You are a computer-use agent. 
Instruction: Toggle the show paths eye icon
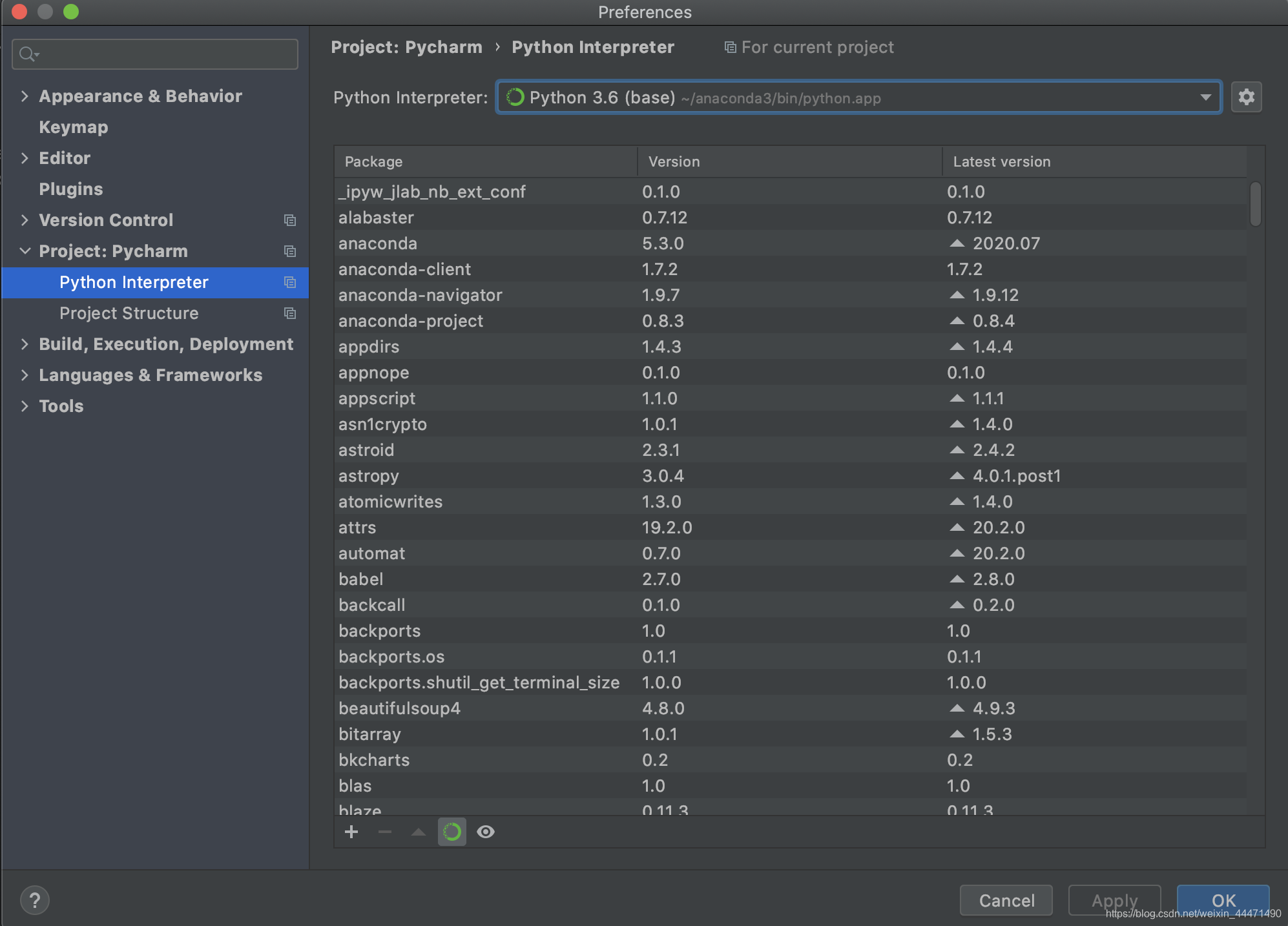click(486, 831)
